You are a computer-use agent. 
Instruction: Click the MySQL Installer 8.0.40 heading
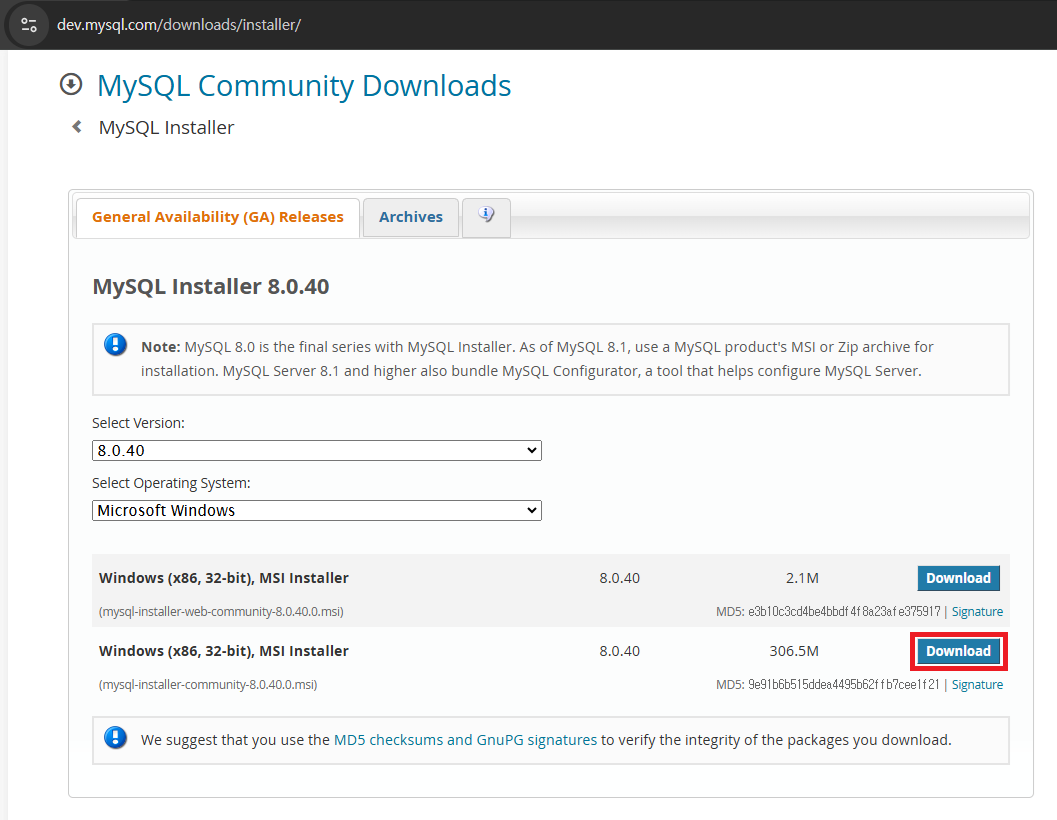click(x=211, y=287)
